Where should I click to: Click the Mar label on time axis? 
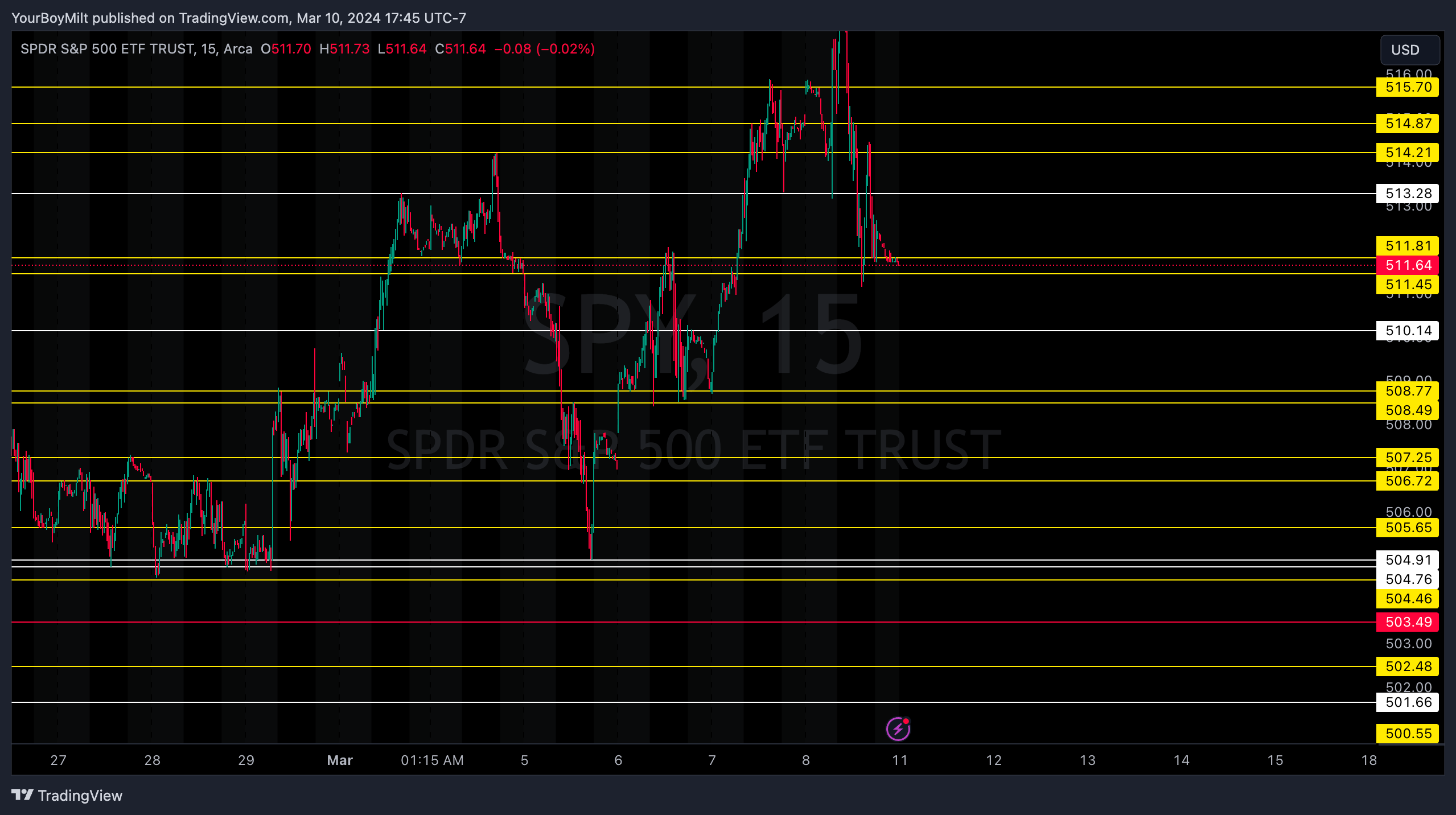tap(340, 760)
